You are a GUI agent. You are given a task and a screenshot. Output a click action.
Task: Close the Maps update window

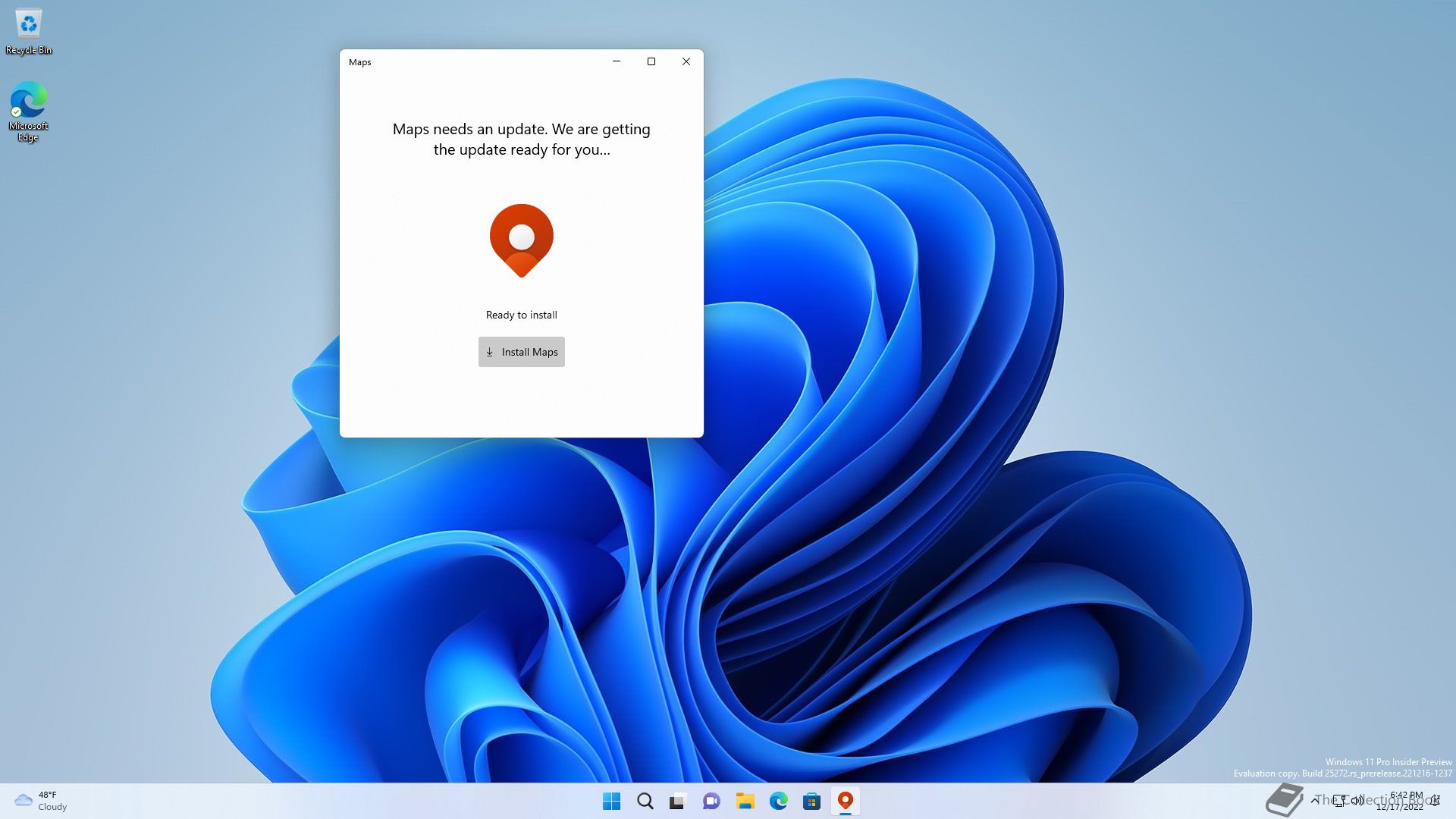click(686, 61)
